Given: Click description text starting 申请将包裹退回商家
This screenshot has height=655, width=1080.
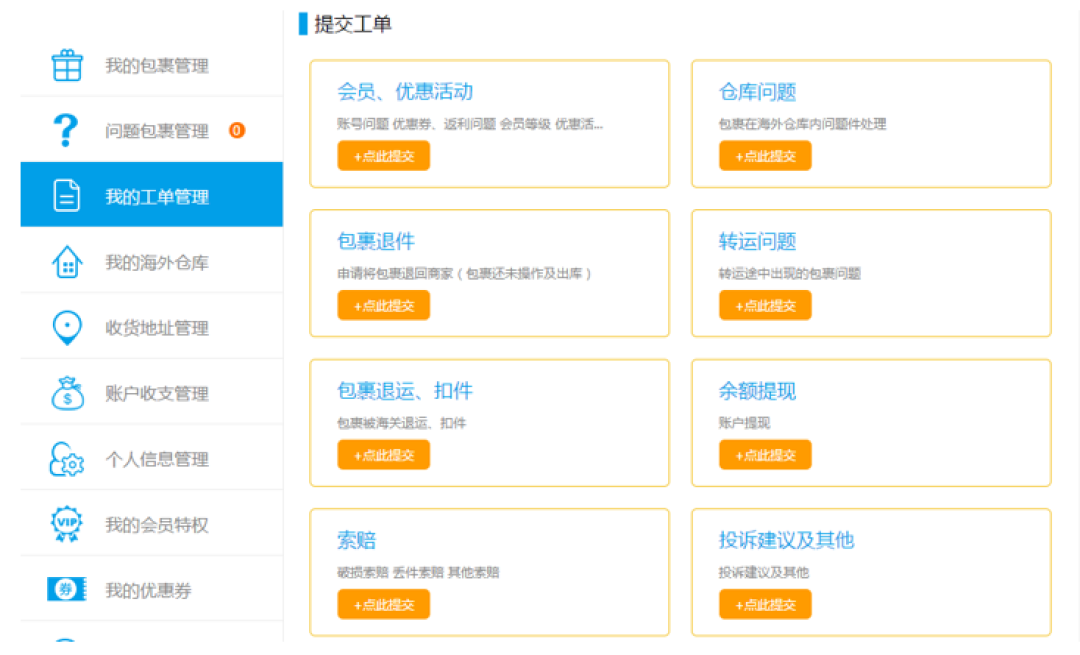Looking at the screenshot, I should point(464,273).
